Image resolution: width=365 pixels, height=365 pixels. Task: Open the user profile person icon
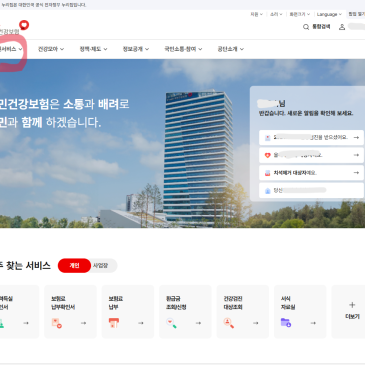click(x=342, y=27)
